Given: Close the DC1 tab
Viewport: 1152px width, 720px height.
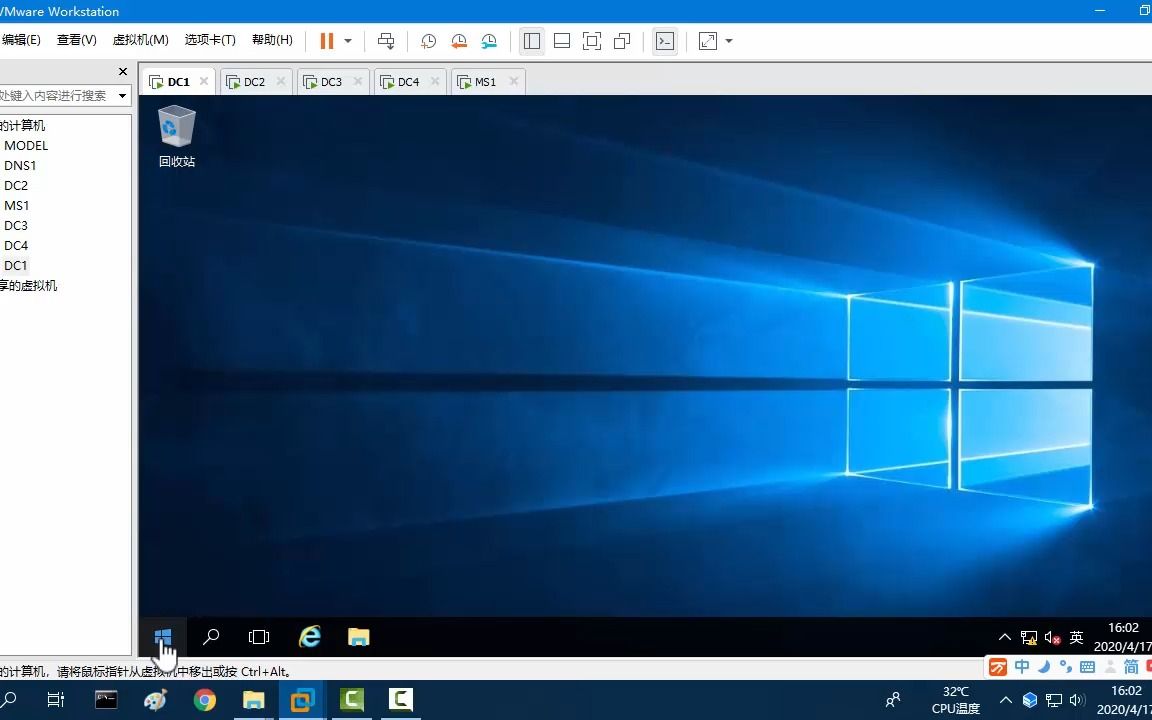Looking at the screenshot, I should 204,82.
